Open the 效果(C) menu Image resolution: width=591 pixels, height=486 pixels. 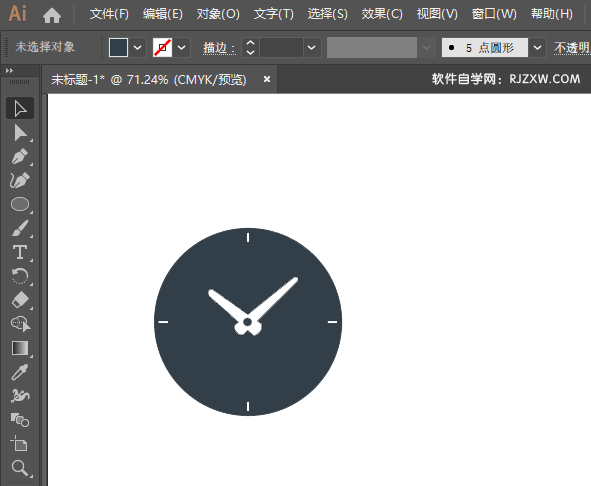pos(382,14)
